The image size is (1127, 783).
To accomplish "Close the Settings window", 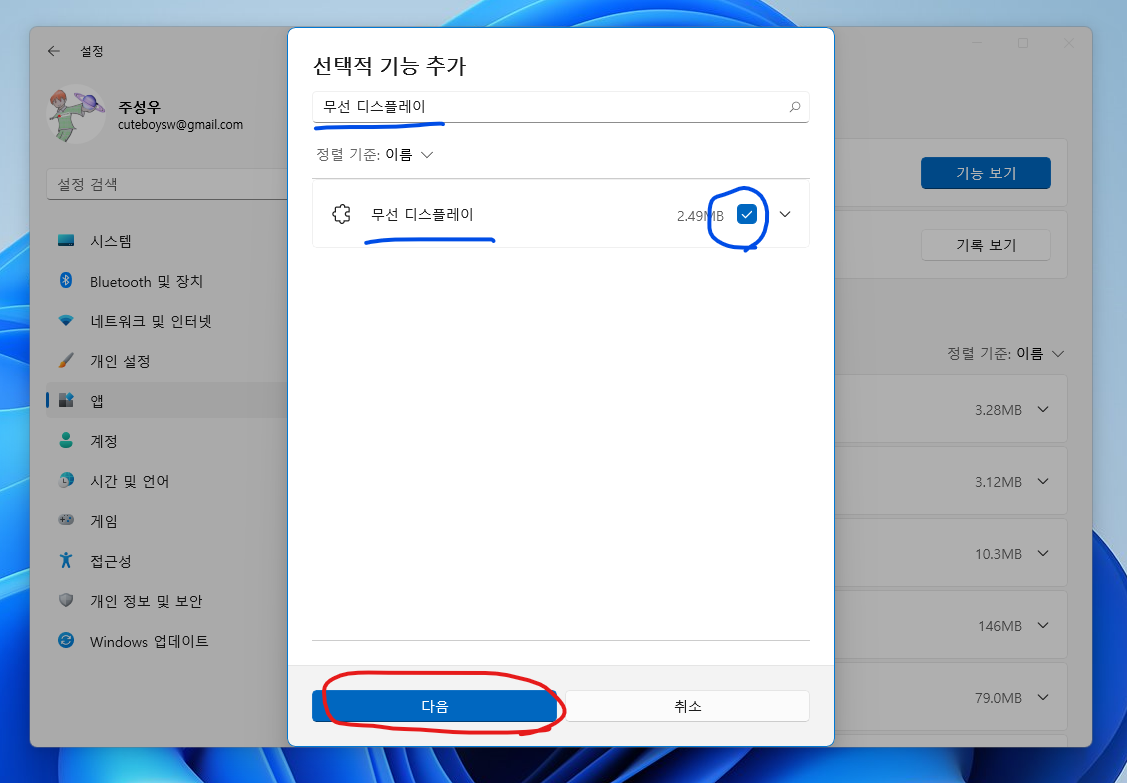I will pyautogui.click(x=1069, y=43).
